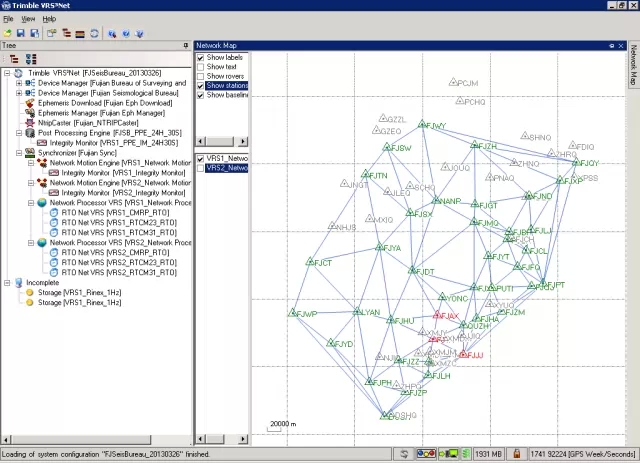The height and width of the screenshot is (463, 640).
Task: Select RTO Net VRS VRS1_CMRP_RTO item
Action: pos(115,213)
